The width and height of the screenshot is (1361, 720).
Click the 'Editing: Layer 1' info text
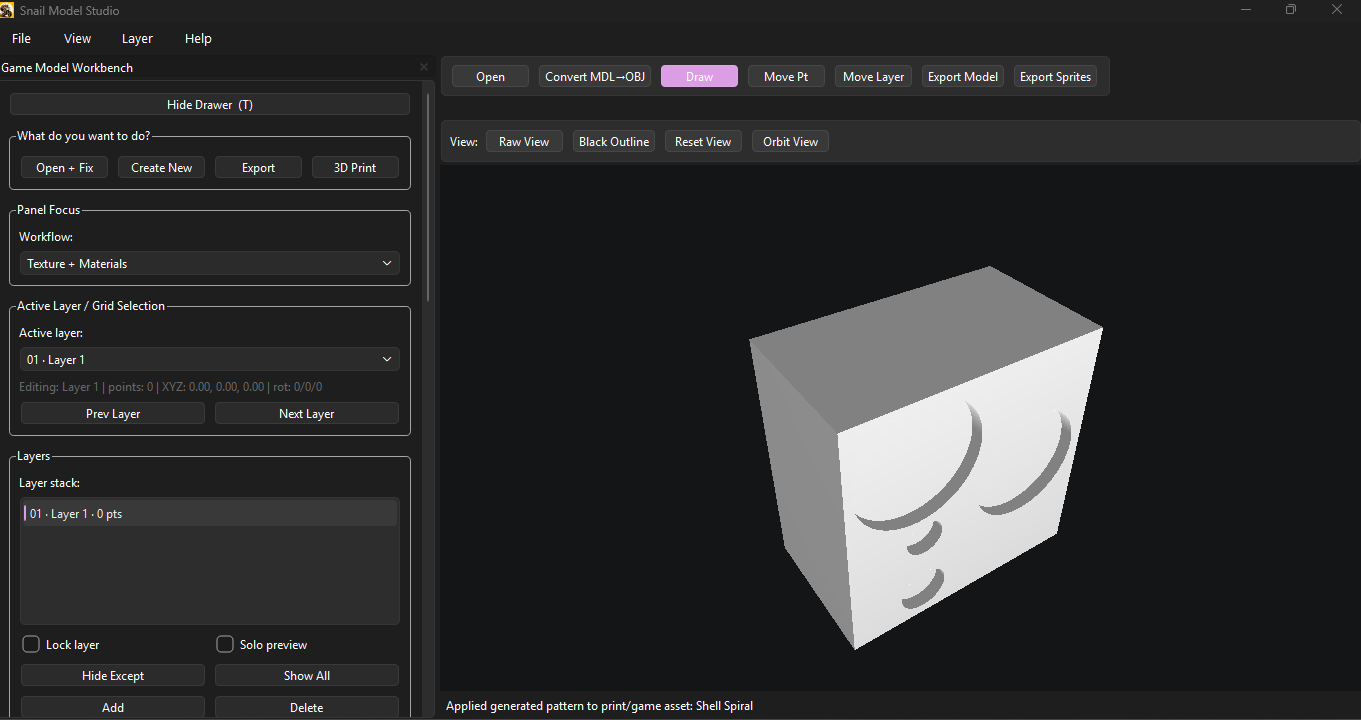(x=170, y=387)
